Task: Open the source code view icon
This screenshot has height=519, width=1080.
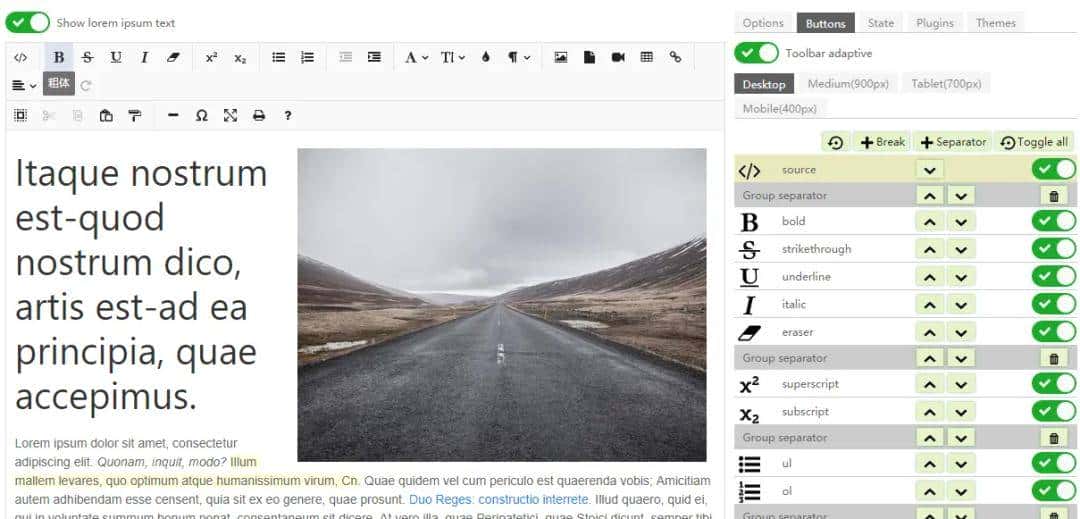Action: (x=21, y=58)
